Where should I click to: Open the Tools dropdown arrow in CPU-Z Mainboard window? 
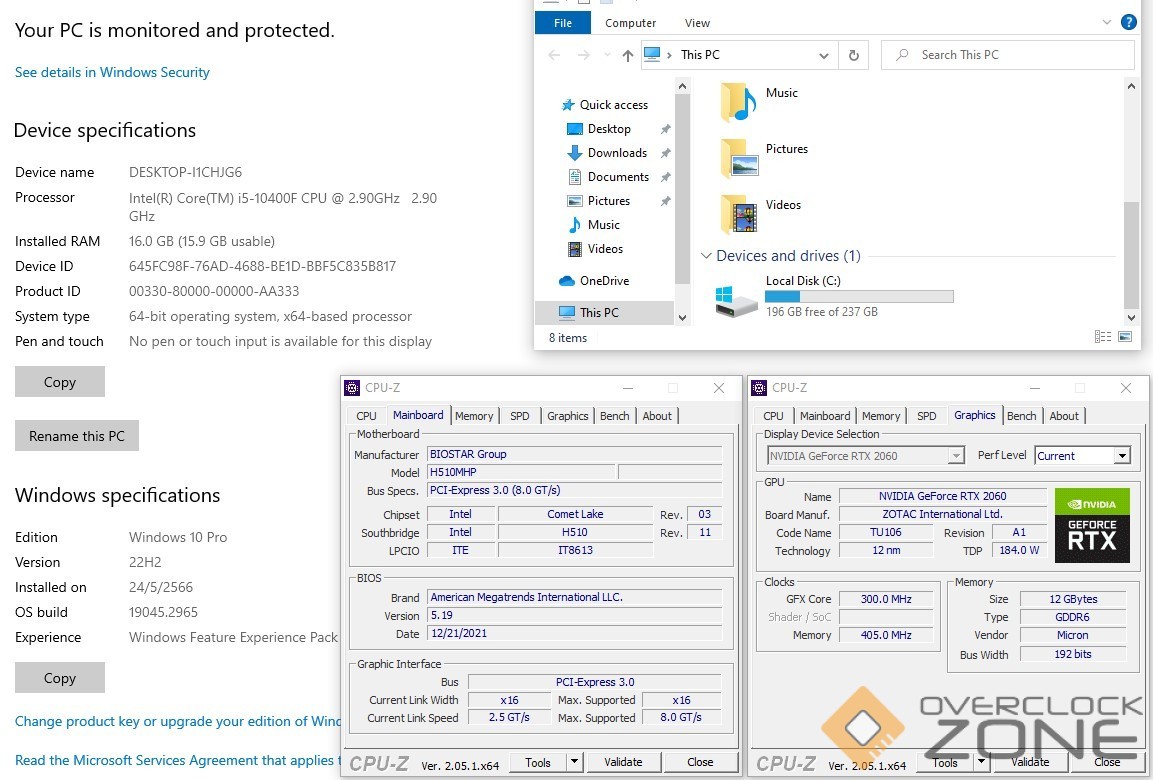[574, 762]
